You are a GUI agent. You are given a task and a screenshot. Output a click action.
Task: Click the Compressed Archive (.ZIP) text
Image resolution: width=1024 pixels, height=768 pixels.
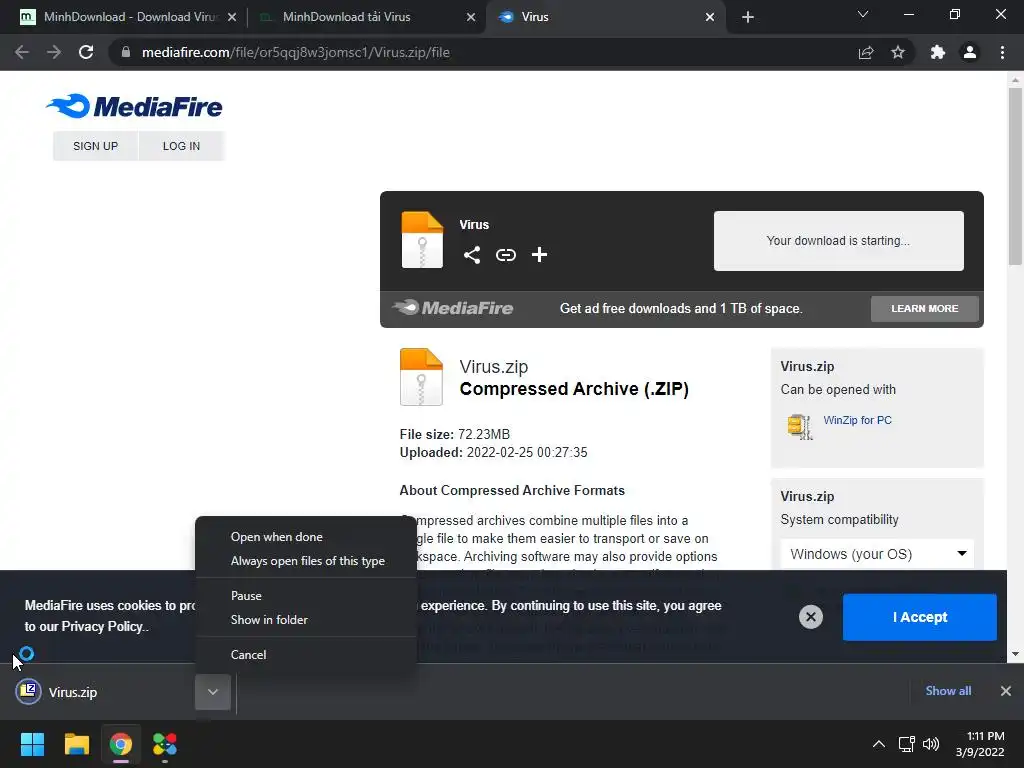pyautogui.click(x=574, y=389)
